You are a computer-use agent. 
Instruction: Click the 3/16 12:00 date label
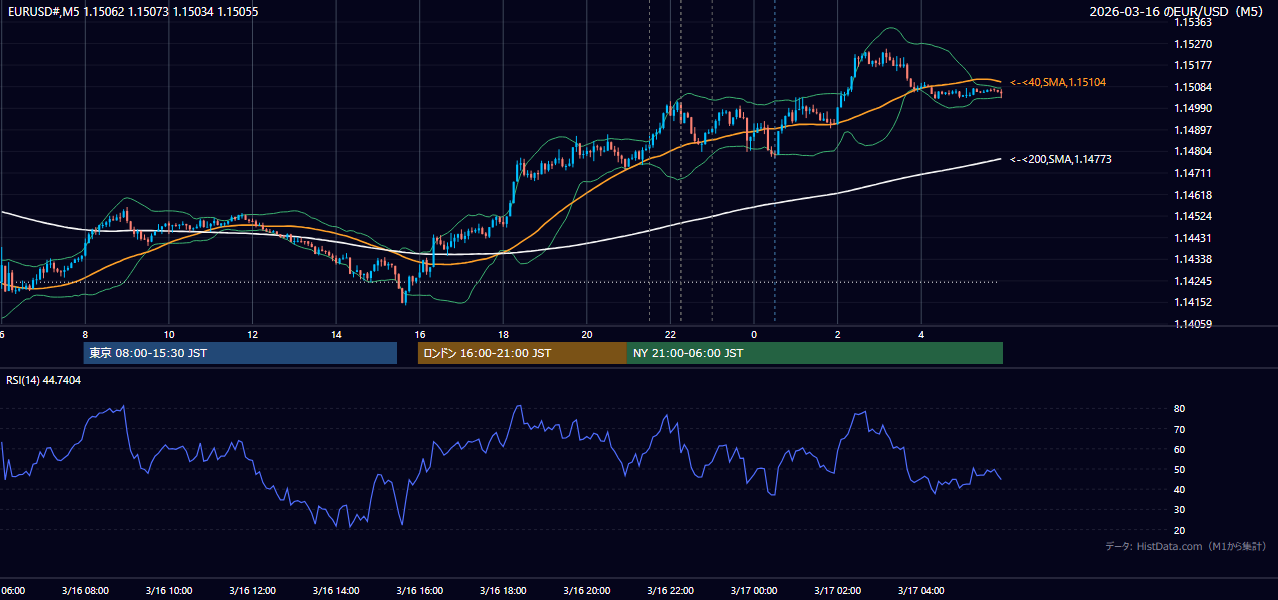pyautogui.click(x=253, y=590)
